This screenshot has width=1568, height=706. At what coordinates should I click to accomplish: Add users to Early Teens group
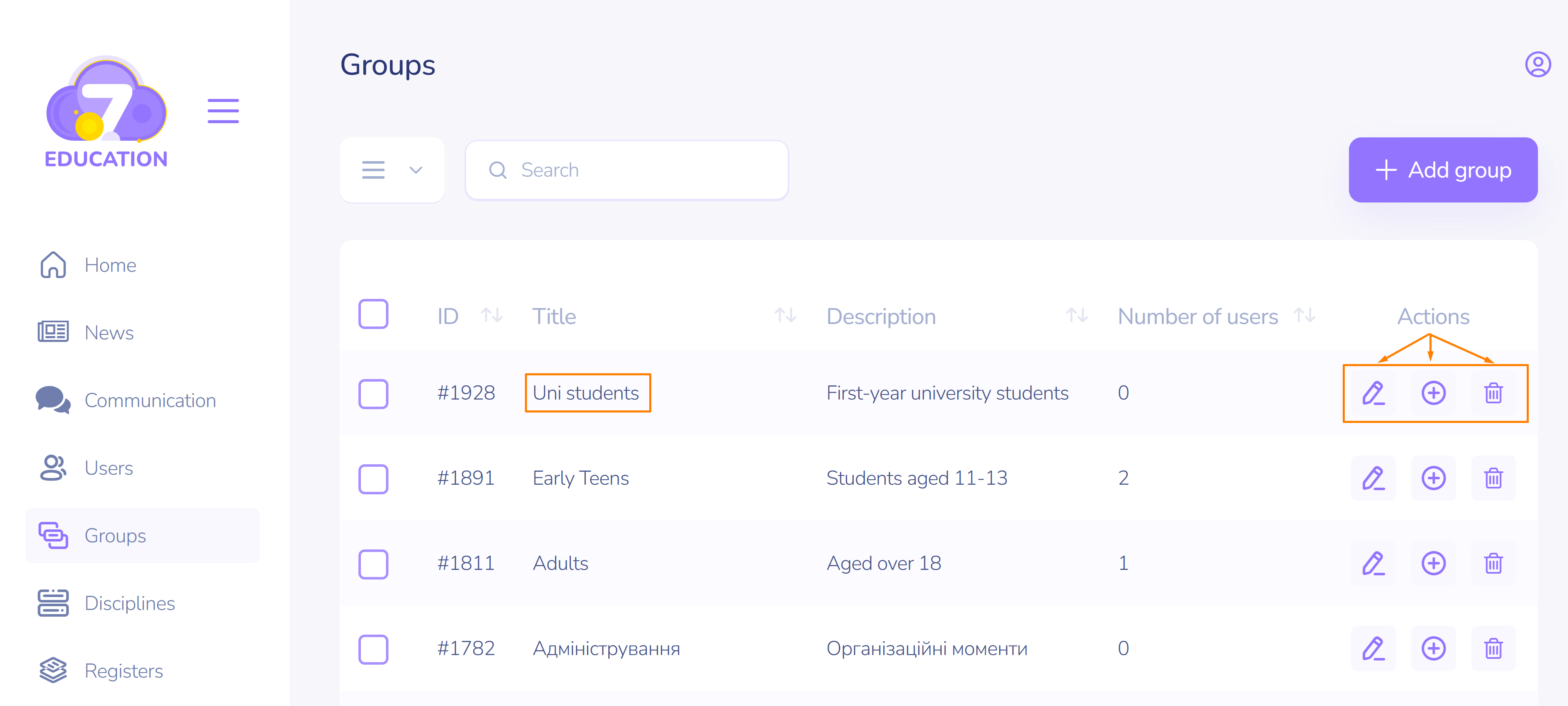(x=1433, y=478)
